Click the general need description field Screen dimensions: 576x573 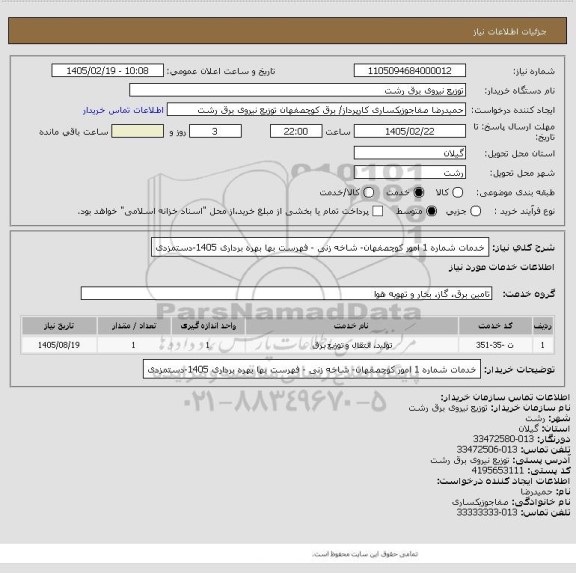(320, 248)
